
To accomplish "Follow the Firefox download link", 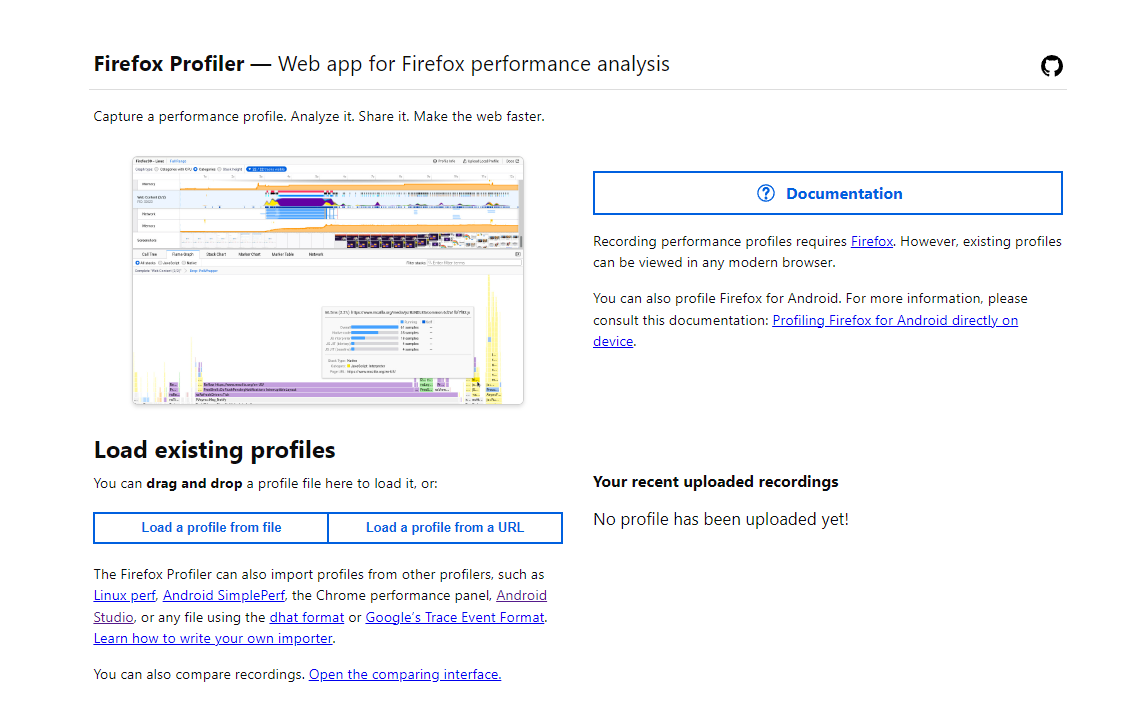I will 871,241.
